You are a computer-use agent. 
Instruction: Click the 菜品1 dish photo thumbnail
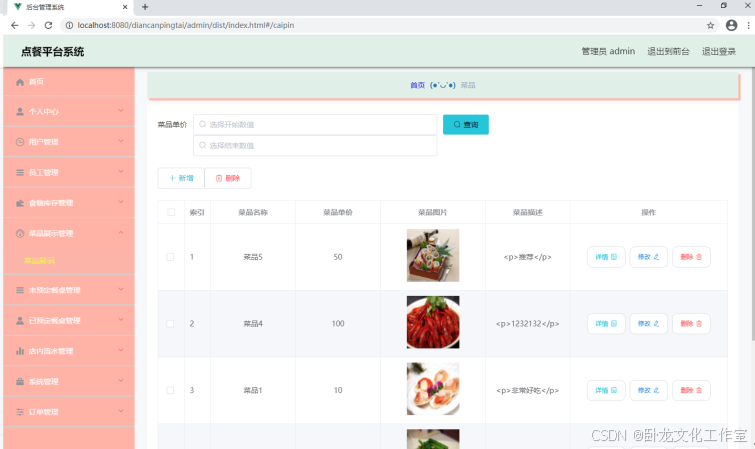point(433,389)
